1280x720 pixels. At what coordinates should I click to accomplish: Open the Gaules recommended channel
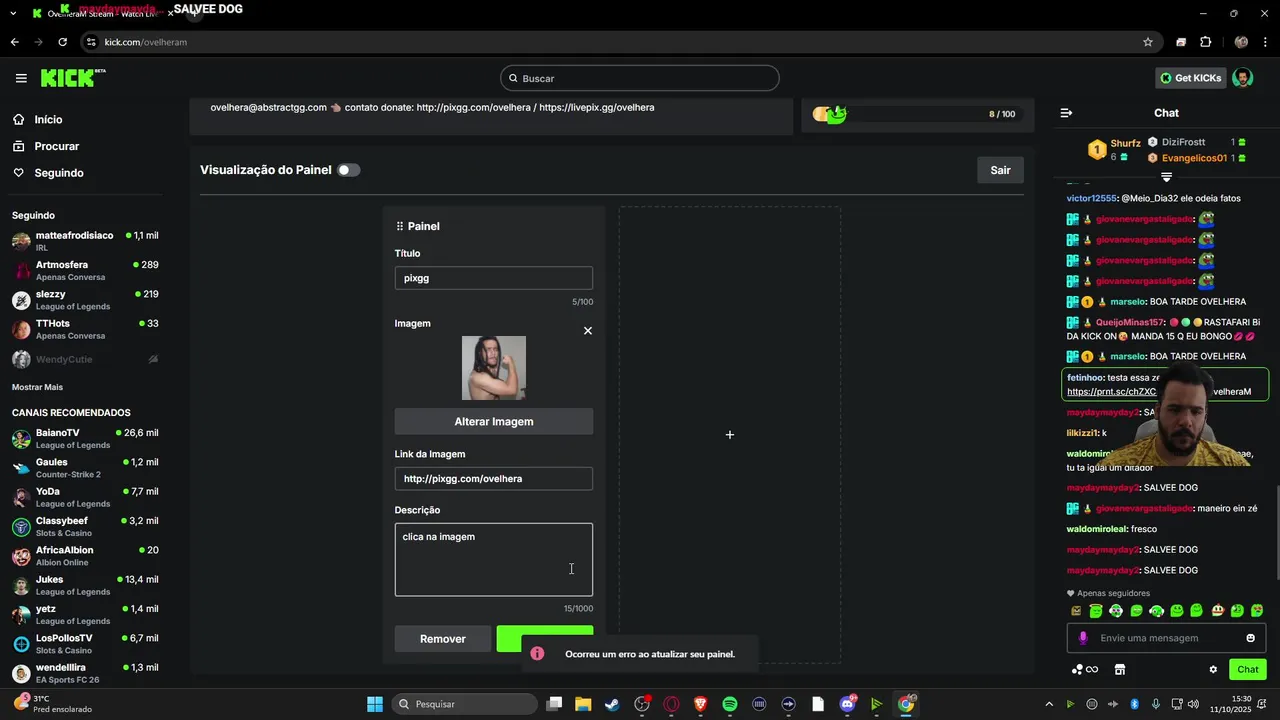(x=85, y=468)
